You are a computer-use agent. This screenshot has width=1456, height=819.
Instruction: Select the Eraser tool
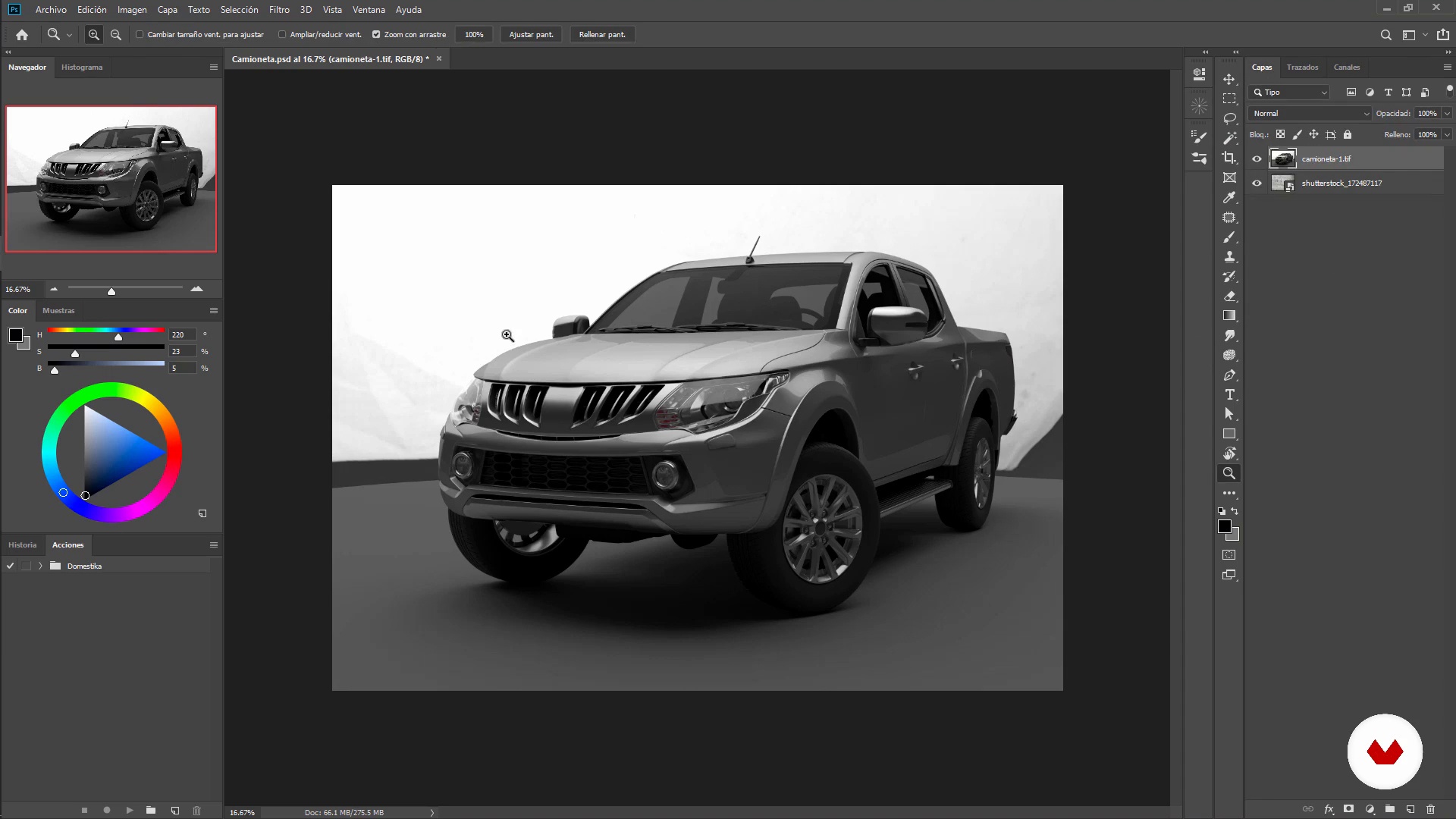pos(1229,297)
